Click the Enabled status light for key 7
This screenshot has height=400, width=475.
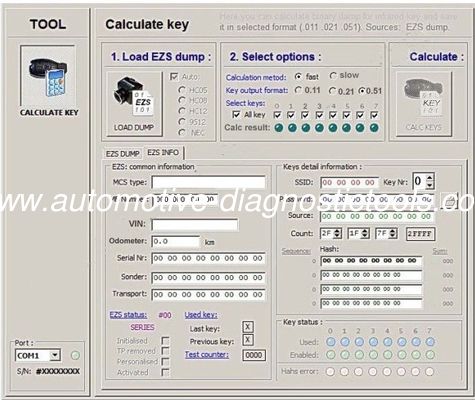430,355
